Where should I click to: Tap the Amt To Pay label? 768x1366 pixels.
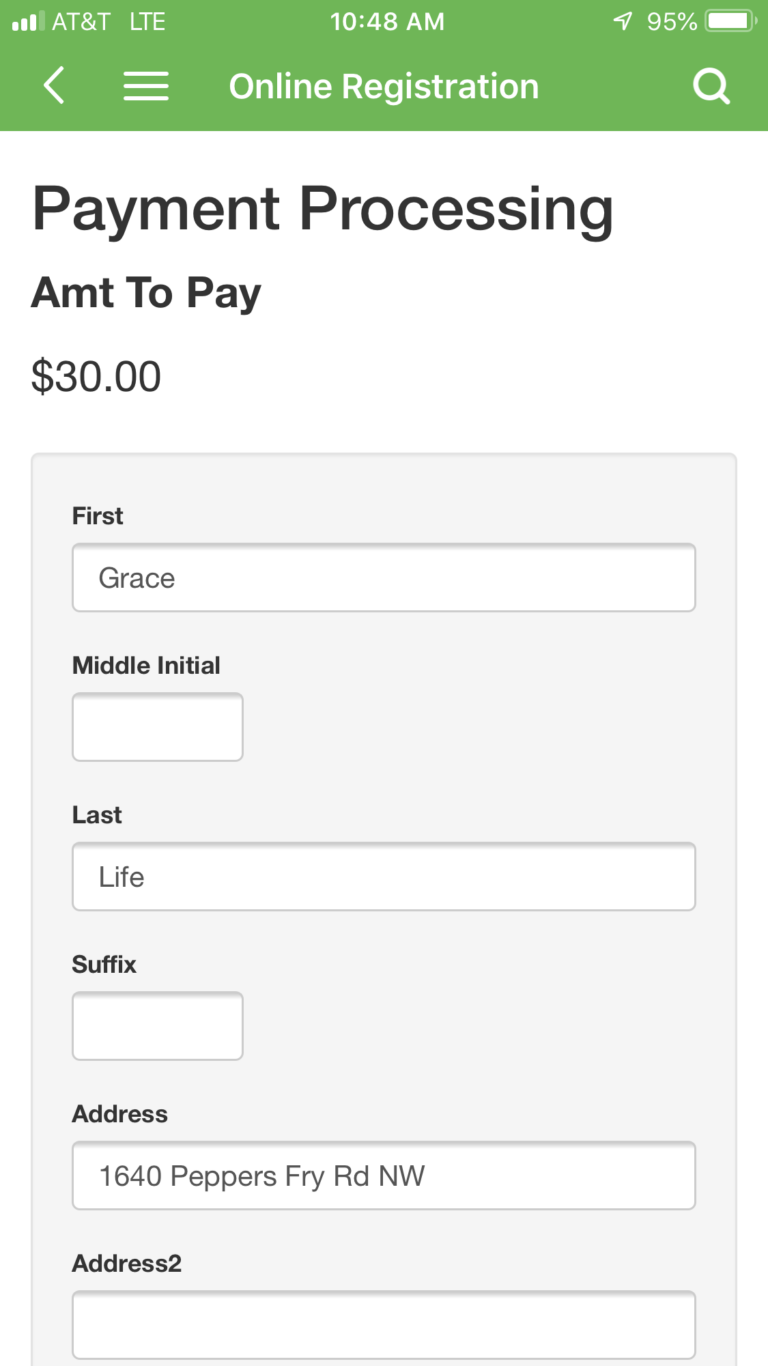tap(146, 293)
